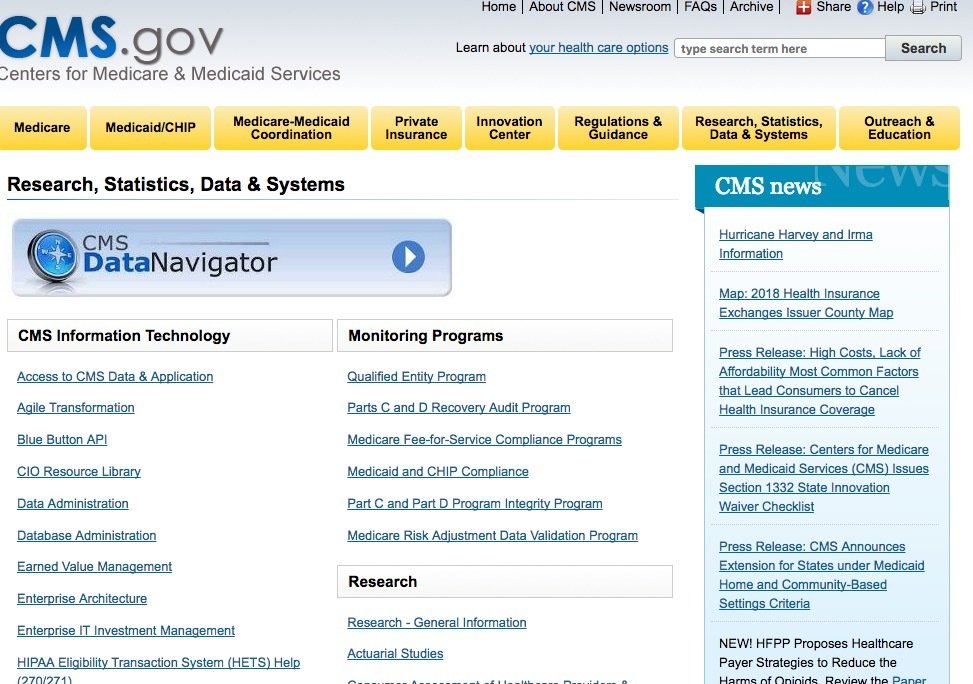Open the Medicare menu tab
Screen dimensions: 973x684
[42, 128]
